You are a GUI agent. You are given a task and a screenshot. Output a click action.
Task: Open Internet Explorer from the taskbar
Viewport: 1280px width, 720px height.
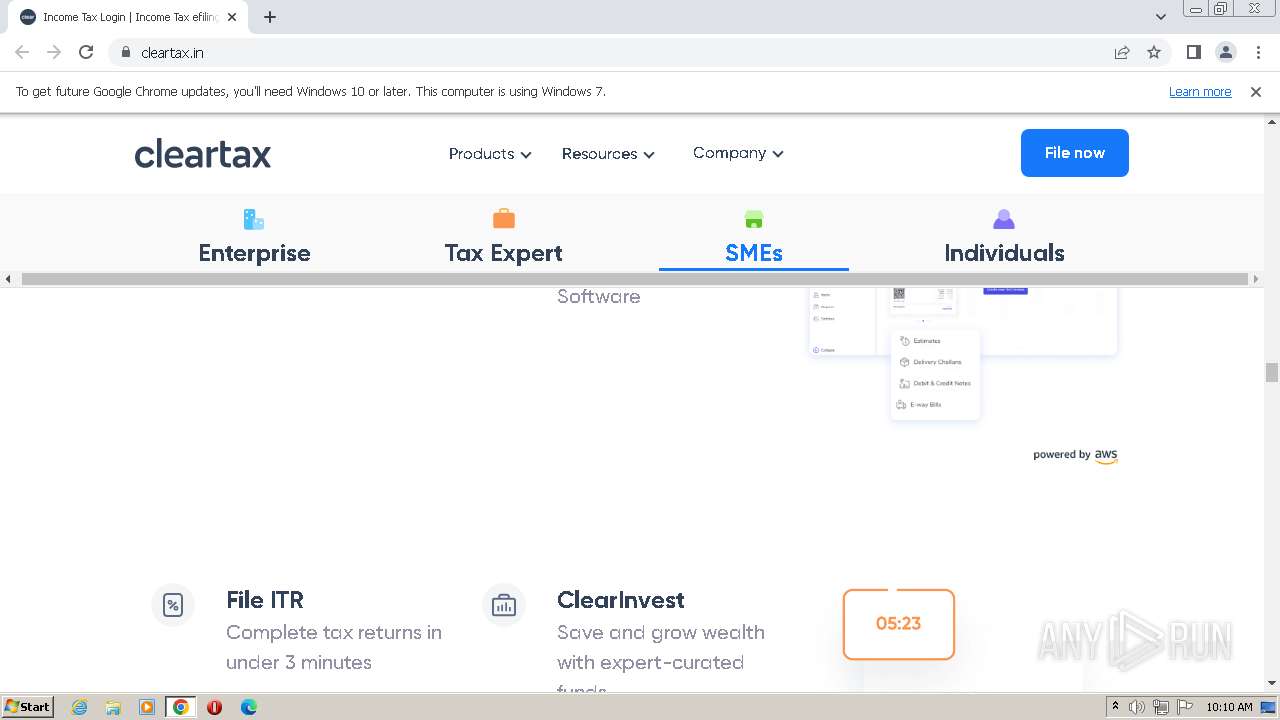click(x=80, y=707)
